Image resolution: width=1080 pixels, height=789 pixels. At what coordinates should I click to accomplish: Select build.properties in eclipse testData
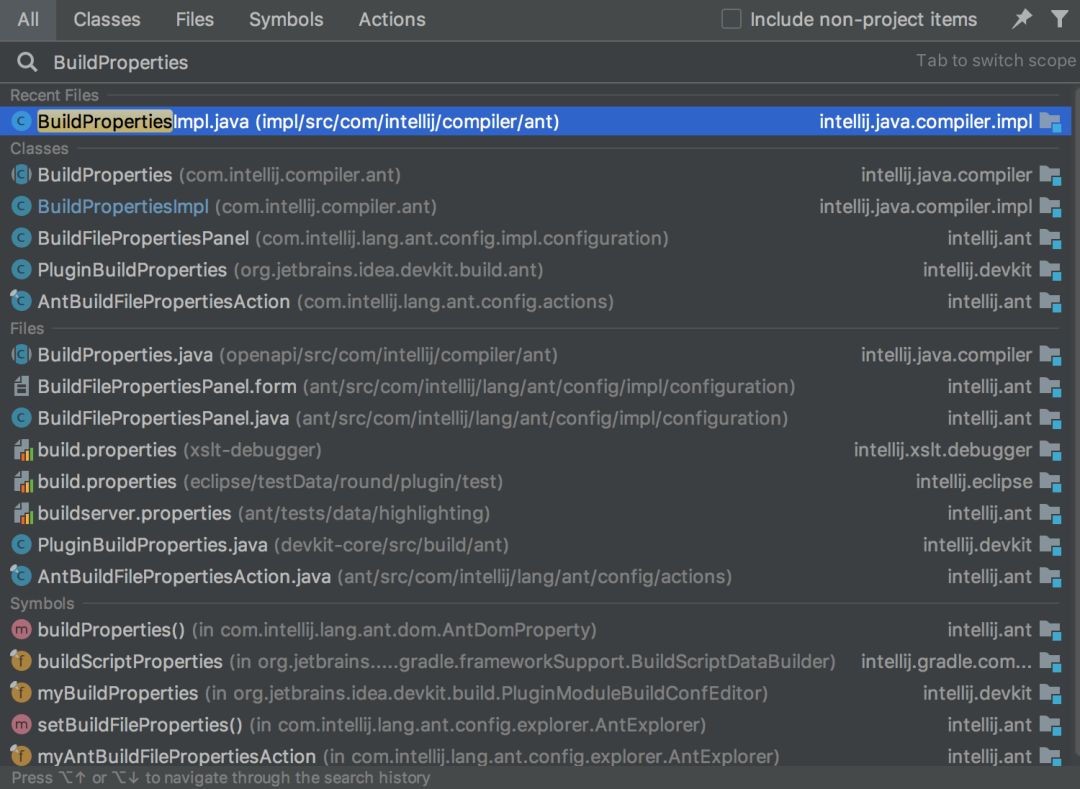pyautogui.click(x=107, y=482)
